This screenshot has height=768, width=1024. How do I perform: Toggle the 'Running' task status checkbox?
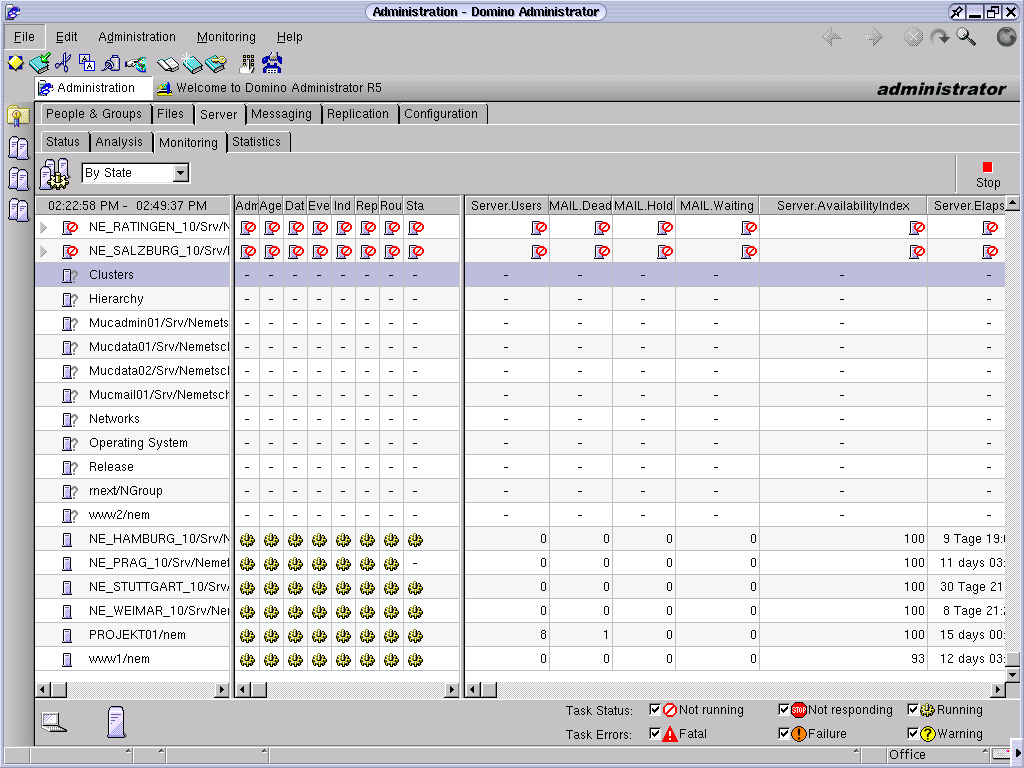pos(913,710)
